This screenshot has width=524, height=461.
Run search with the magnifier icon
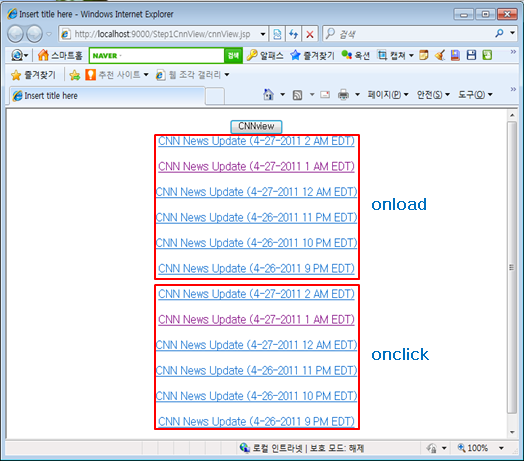click(x=499, y=33)
